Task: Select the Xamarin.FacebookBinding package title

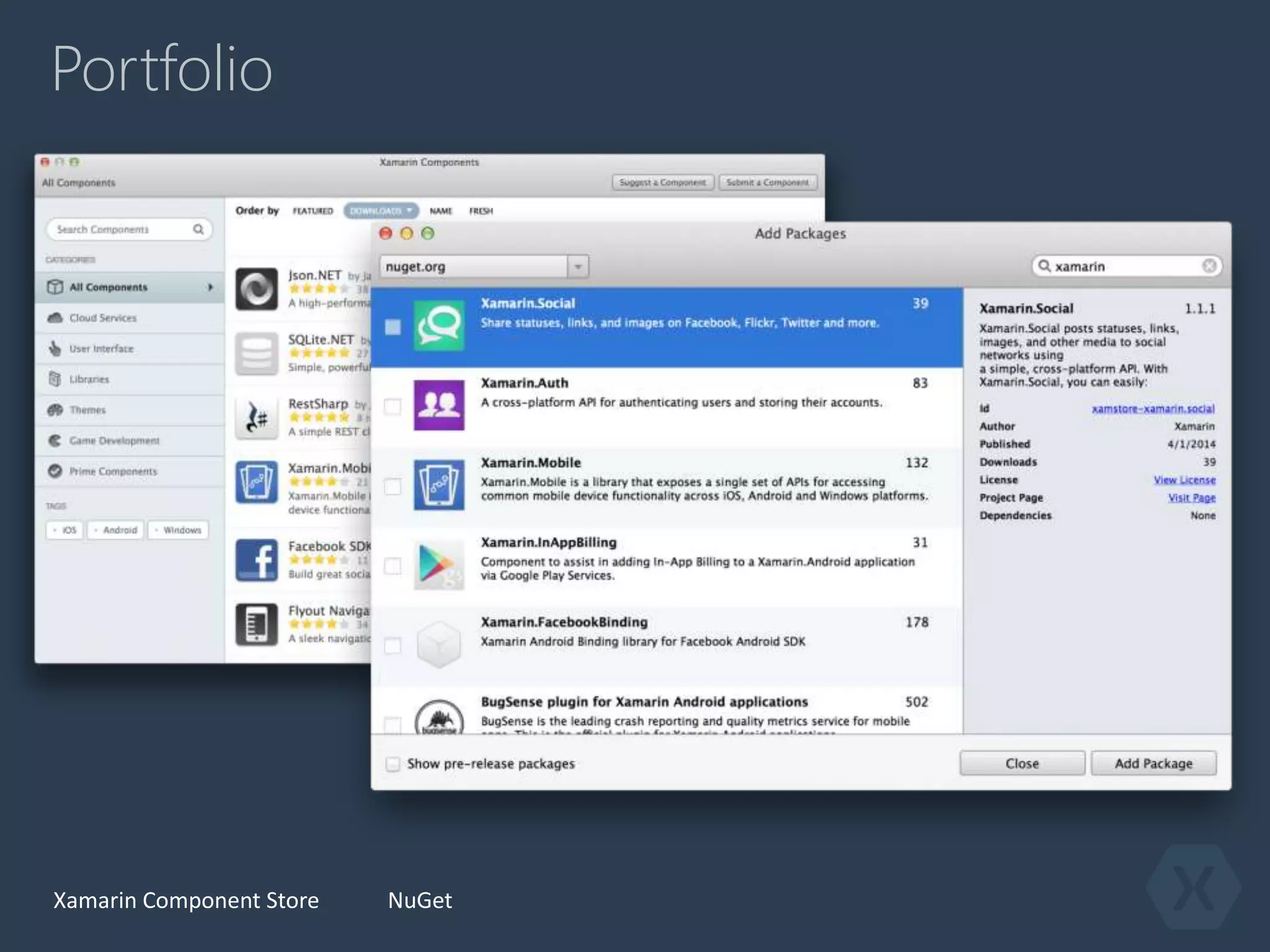Action: click(564, 622)
